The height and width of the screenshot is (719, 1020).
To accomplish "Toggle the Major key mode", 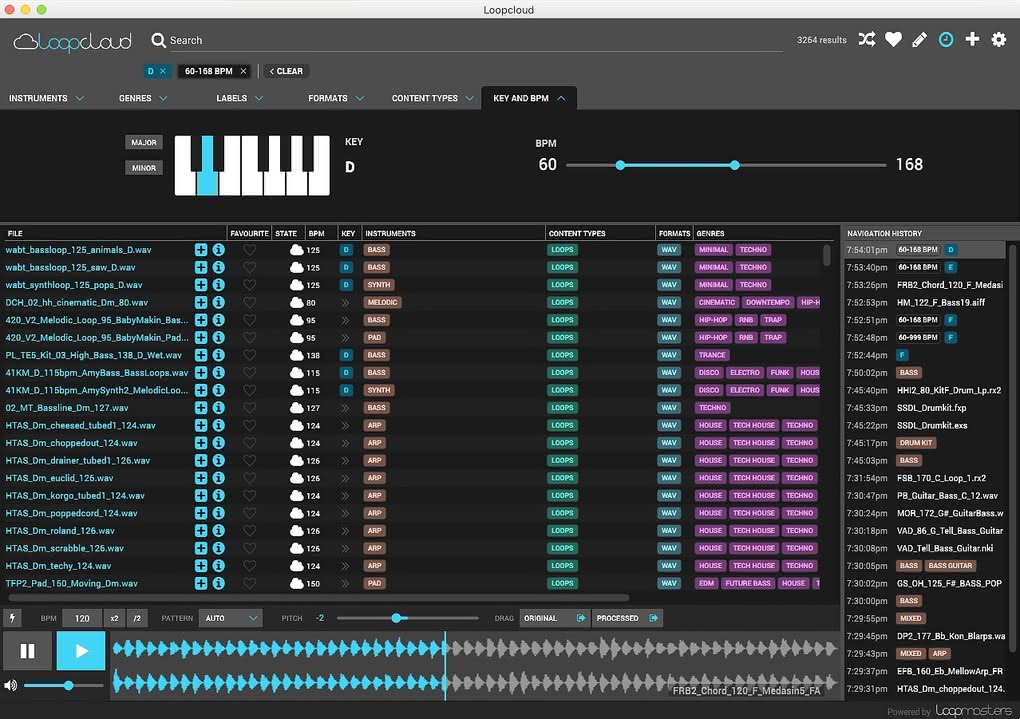I will (x=144, y=142).
